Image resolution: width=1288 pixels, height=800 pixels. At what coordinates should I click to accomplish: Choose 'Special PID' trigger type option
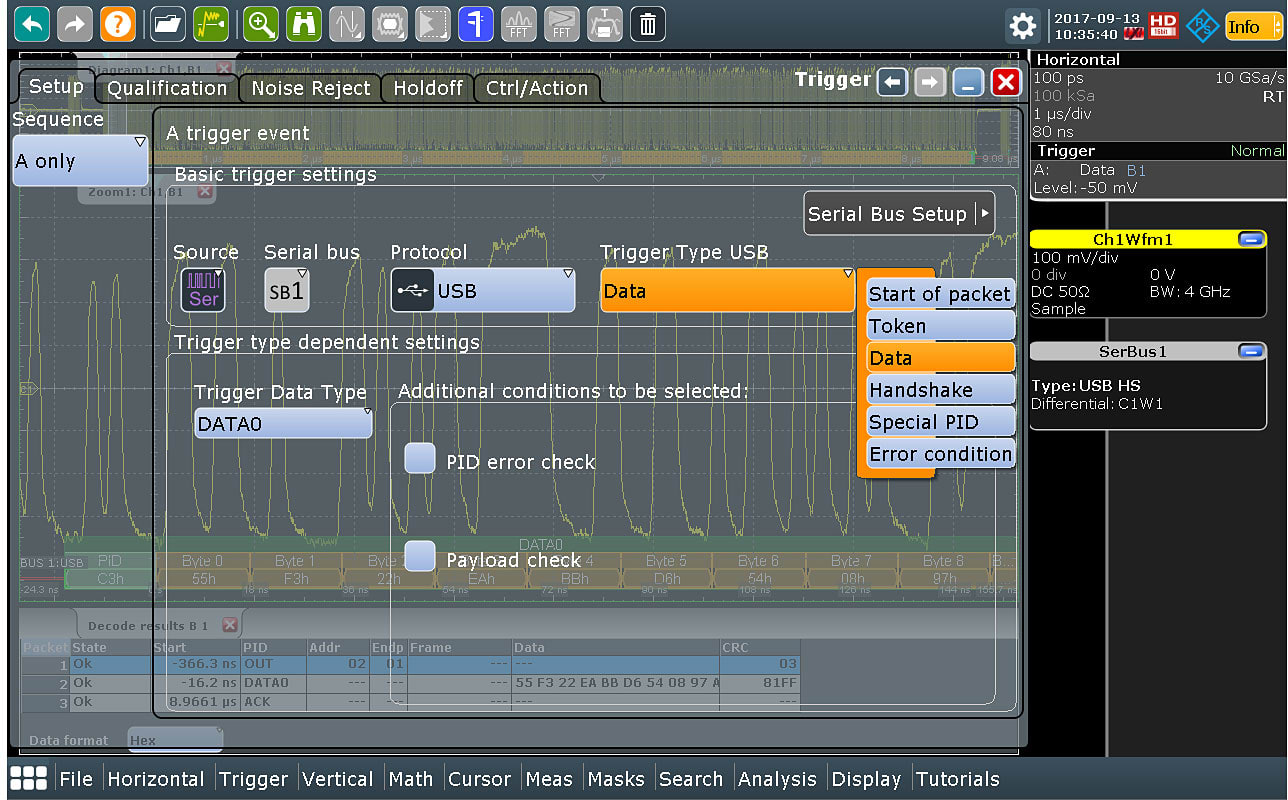pyautogui.click(x=940, y=422)
